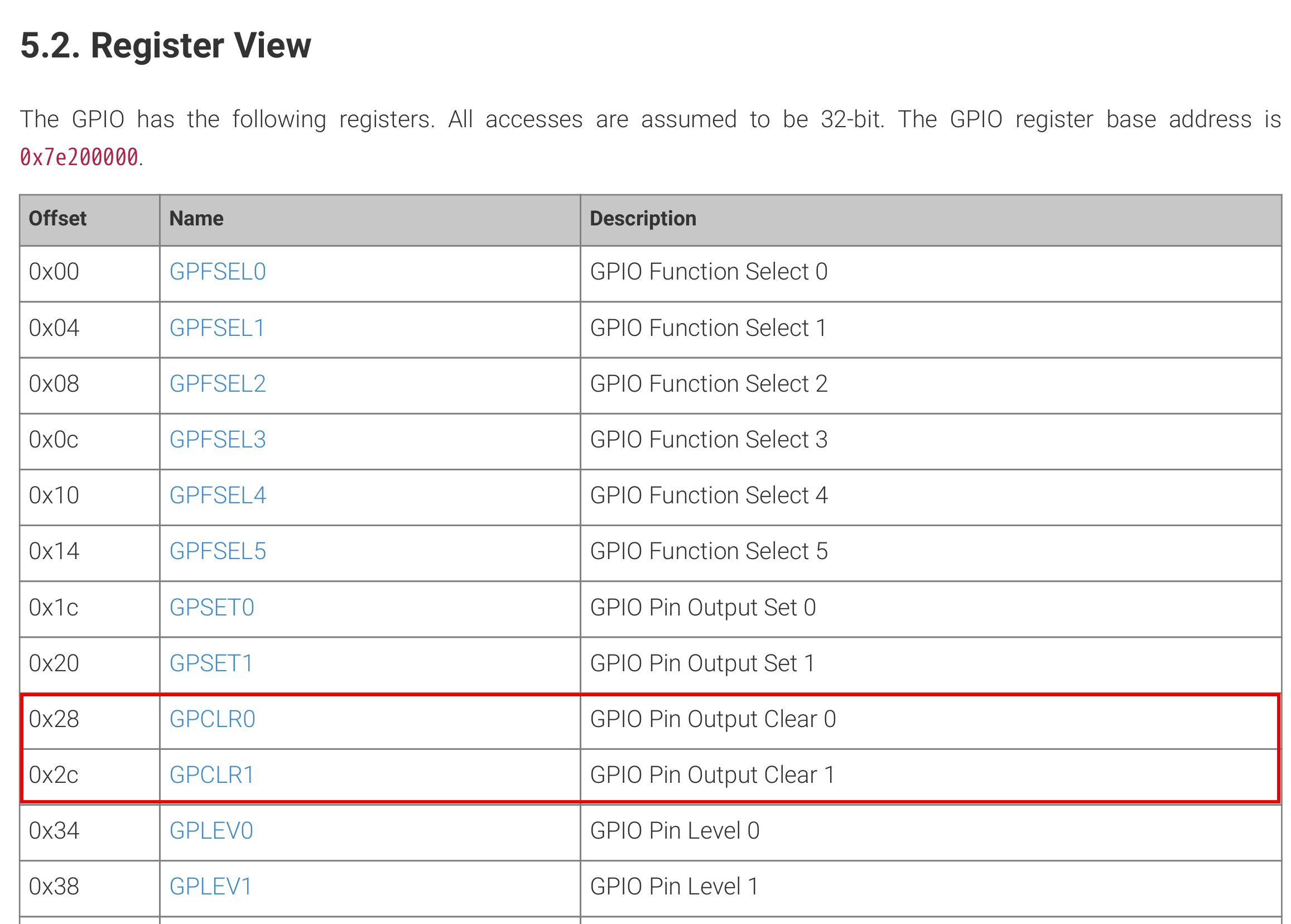This screenshot has width=1291, height=924.
Task: Open GPFSEL3 register details
Action: pyautogui.click(x=218, y=440)
